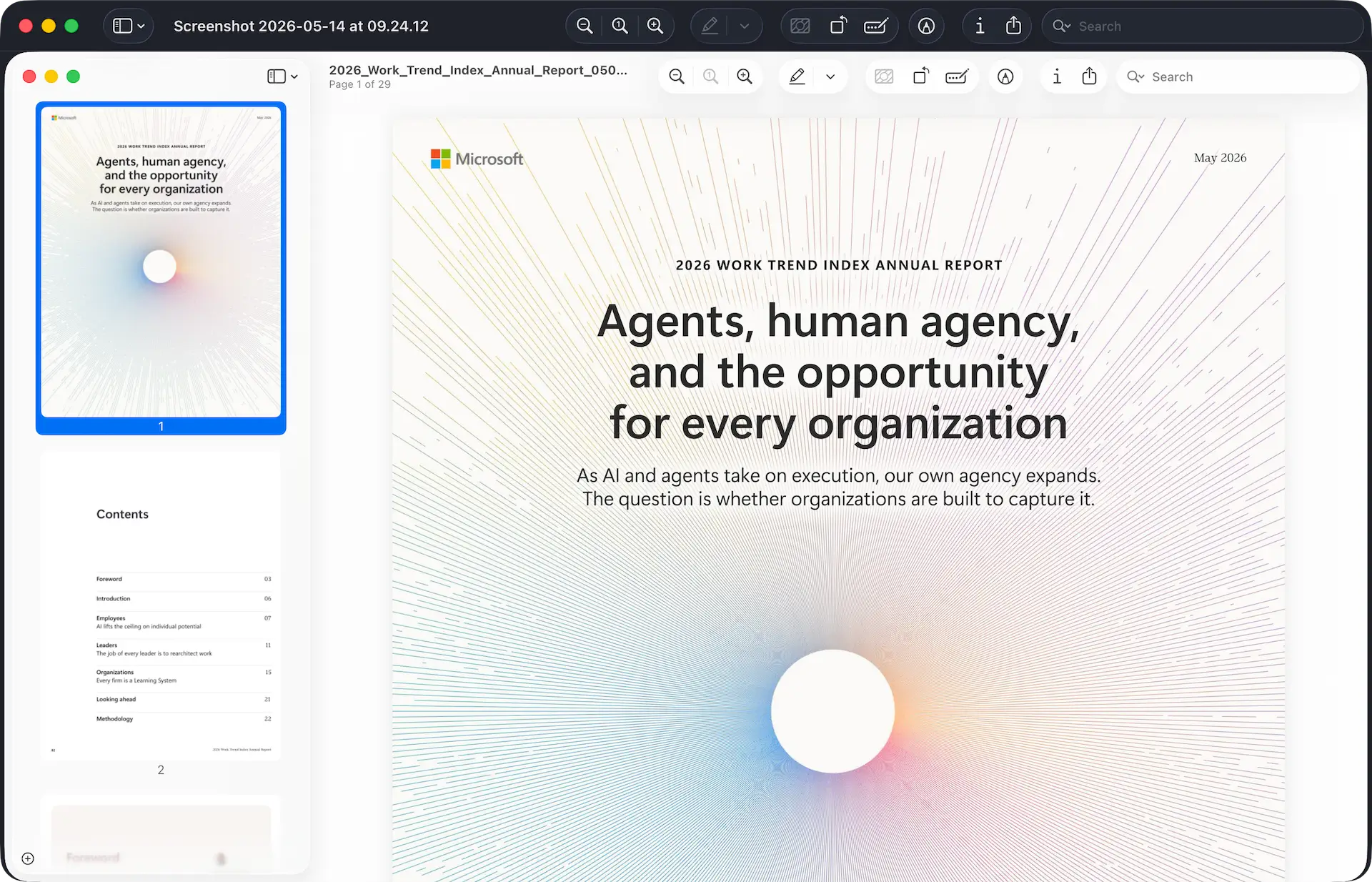Open the inner sidebar view menu chevron
1372x882 pixels.
click(x=294, y=76)
